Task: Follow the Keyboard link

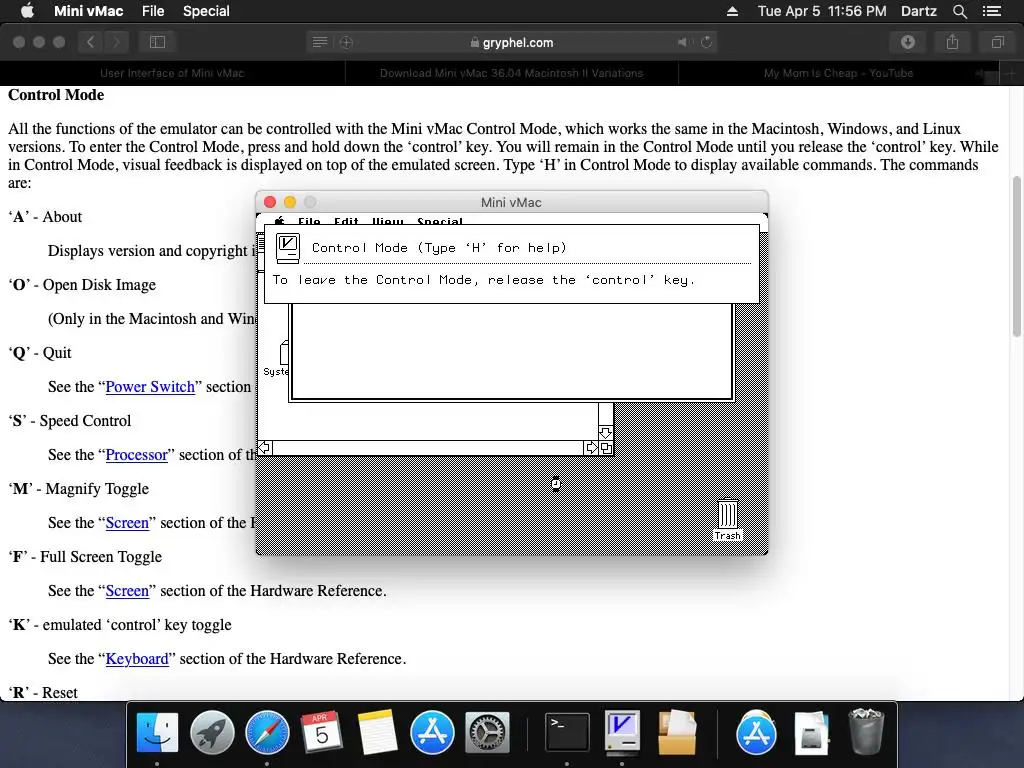Action: tap(137, 658)
